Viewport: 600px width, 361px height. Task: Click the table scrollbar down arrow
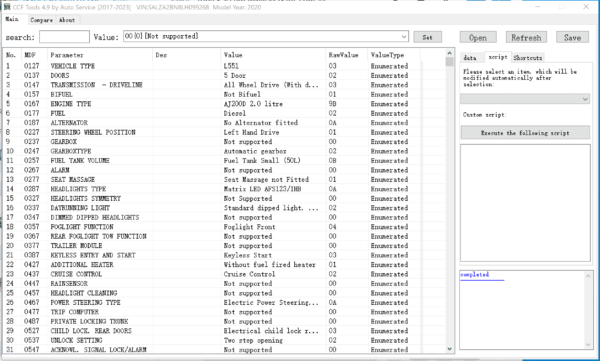450,349
